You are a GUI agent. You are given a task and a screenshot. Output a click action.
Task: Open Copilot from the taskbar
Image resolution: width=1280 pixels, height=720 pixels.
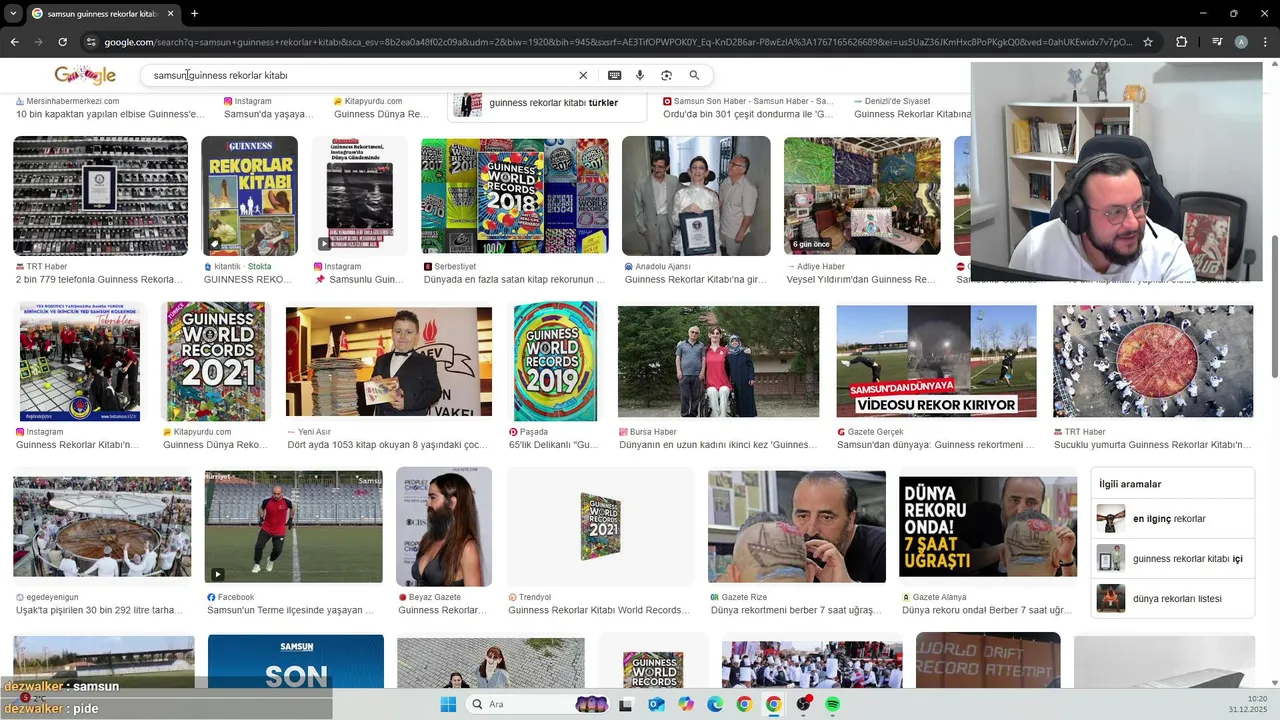pyautogui.click(x=685, y=704)
